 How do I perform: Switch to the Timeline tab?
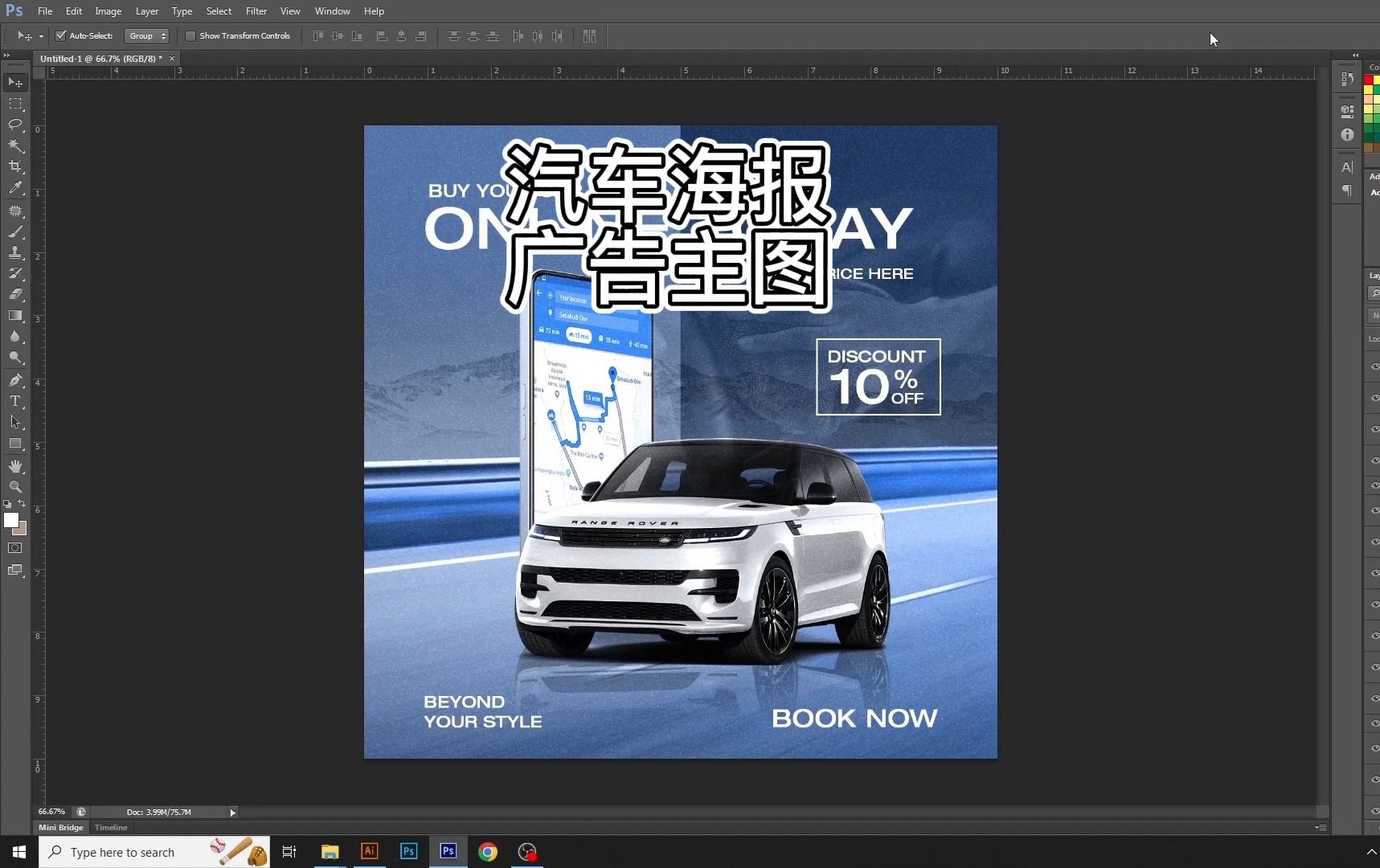click(x=111, y=828)
